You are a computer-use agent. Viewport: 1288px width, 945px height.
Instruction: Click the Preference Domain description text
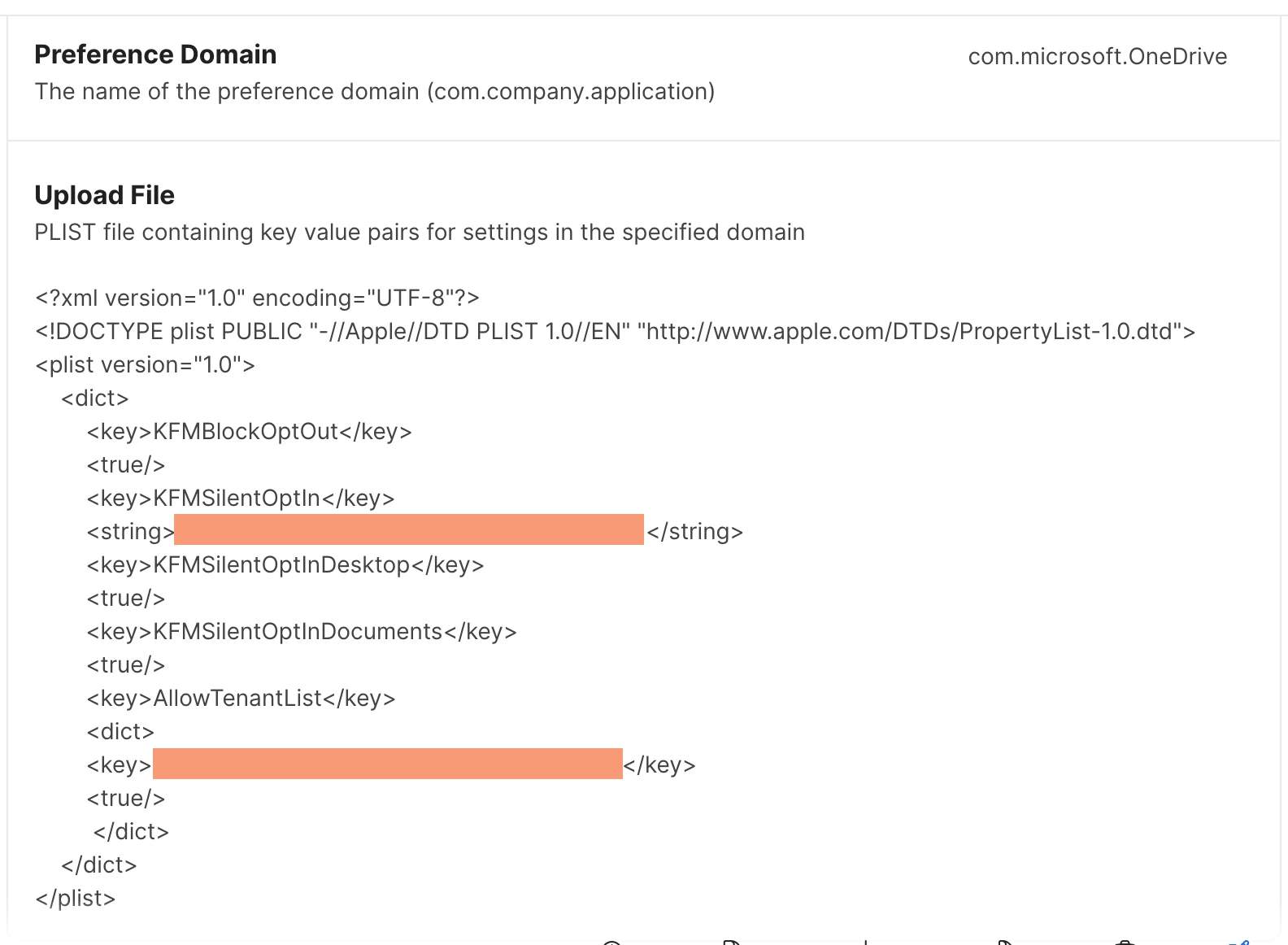[375, 91]
